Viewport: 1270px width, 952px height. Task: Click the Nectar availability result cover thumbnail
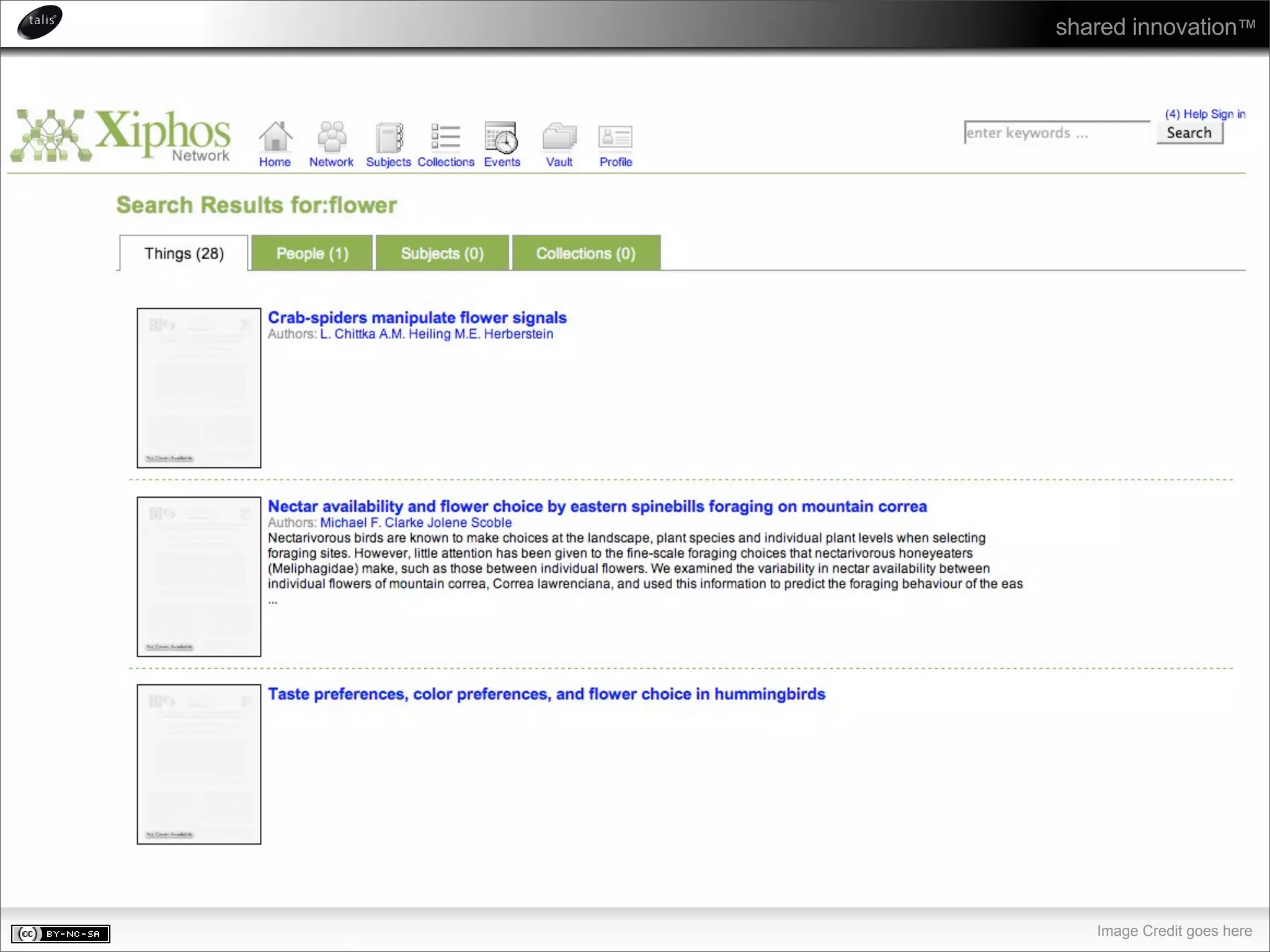pos(199,576)
